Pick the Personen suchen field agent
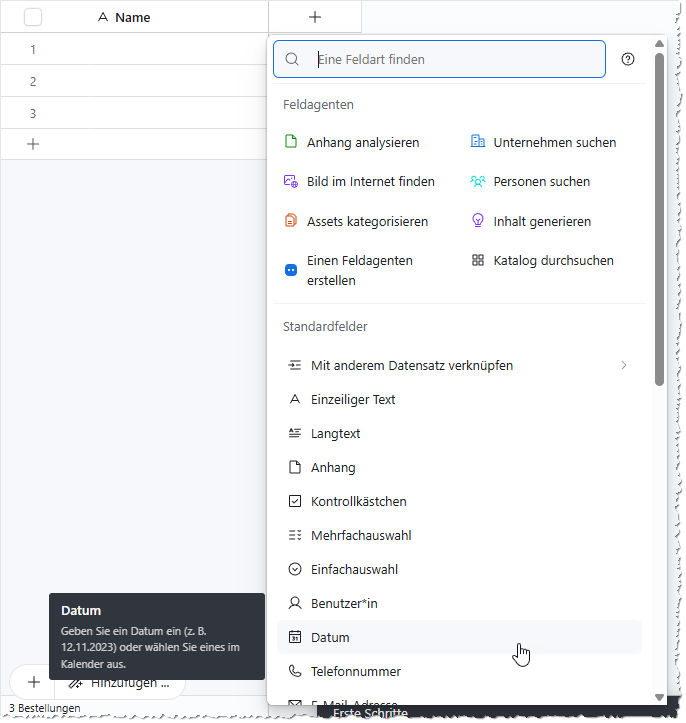 tap(541, 181)
